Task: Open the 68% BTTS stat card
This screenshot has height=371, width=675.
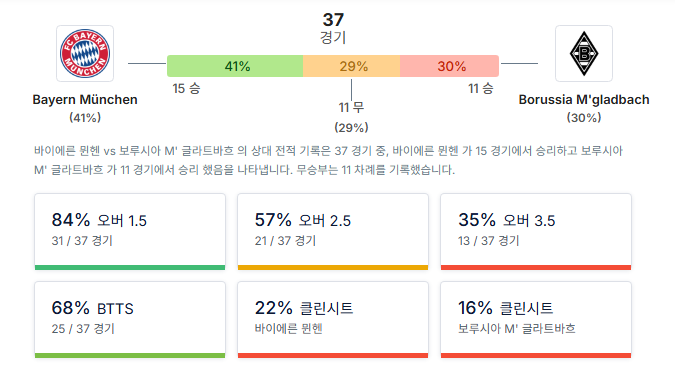Action: [x=130, y=320]
